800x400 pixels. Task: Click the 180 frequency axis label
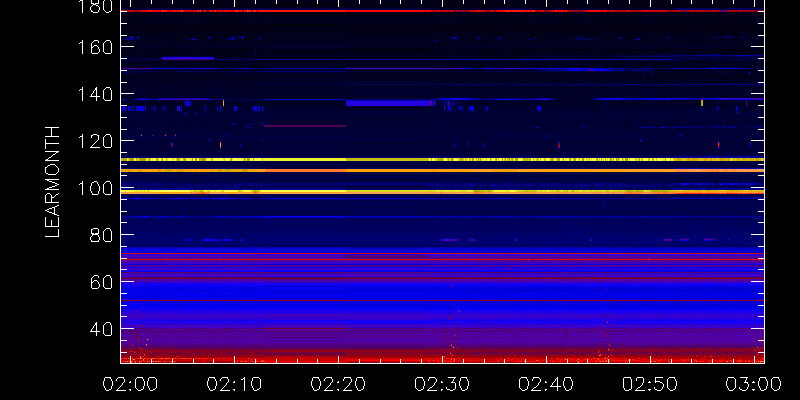coord(95,6)
